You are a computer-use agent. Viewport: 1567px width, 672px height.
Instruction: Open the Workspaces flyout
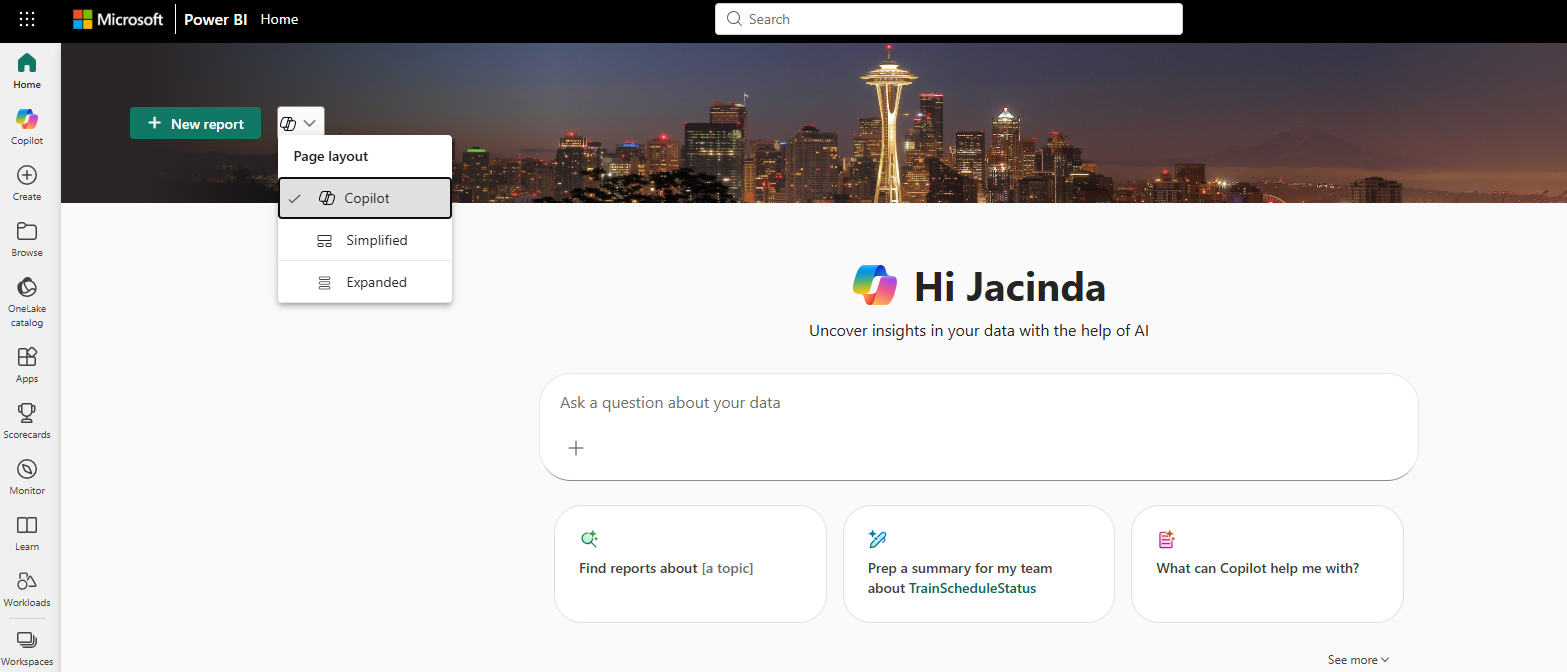click(x=27, y=646)
